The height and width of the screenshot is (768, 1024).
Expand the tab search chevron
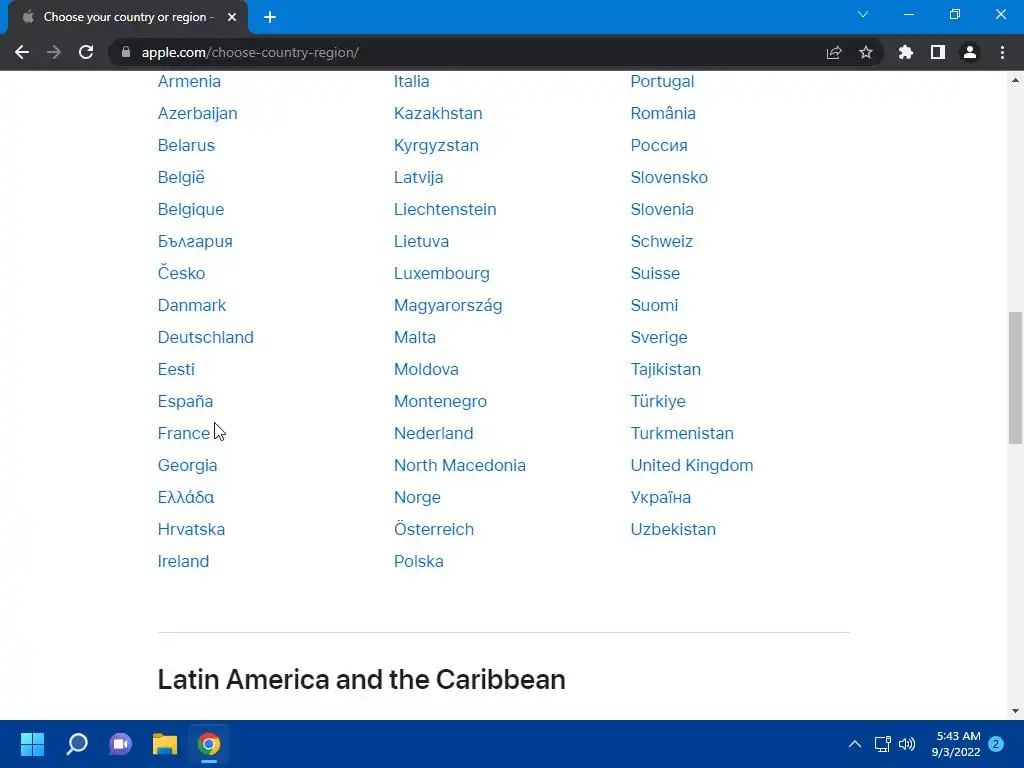point(863,14)
